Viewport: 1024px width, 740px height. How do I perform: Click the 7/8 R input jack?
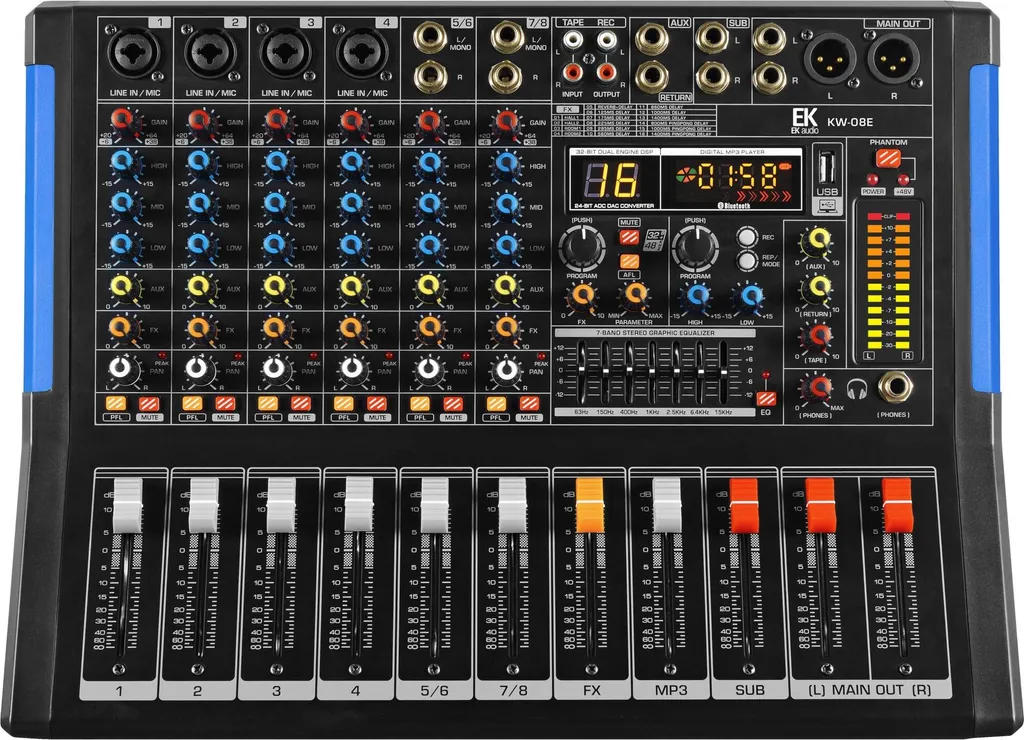pos(507,76)
